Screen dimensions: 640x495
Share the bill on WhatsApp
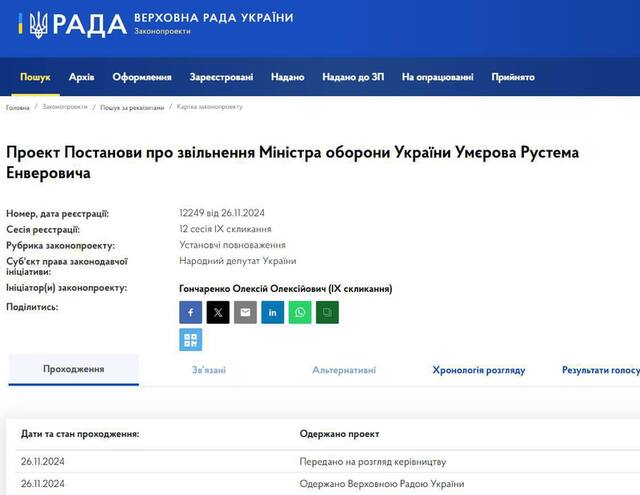(x=300, y=313)
